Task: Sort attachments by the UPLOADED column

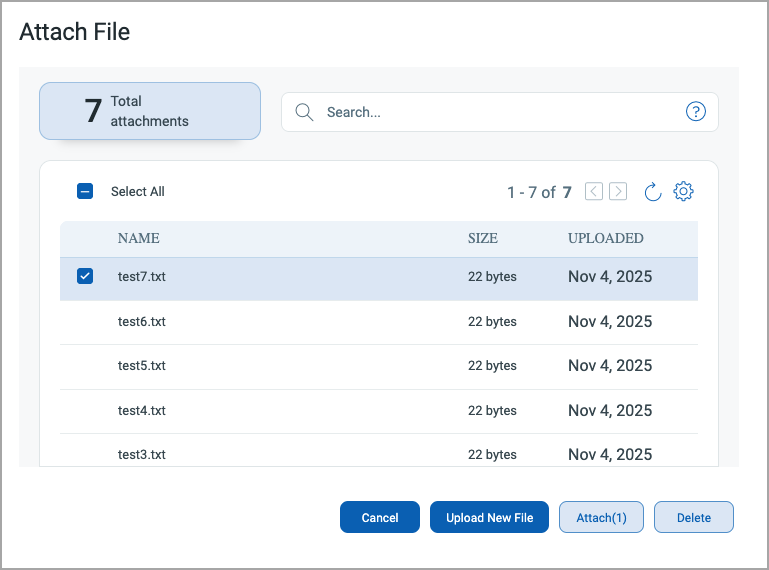Action: point(605,239)
